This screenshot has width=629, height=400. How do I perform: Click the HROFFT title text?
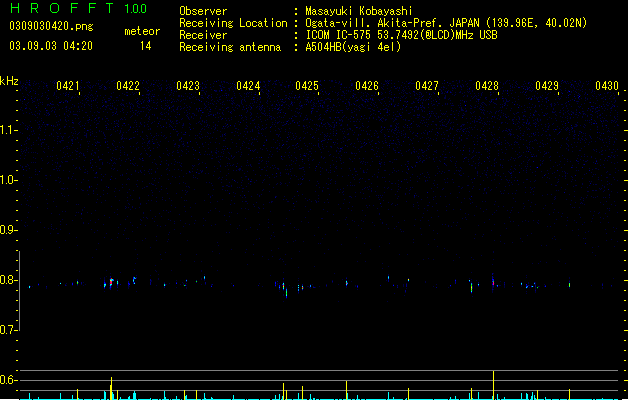(62, 8)
